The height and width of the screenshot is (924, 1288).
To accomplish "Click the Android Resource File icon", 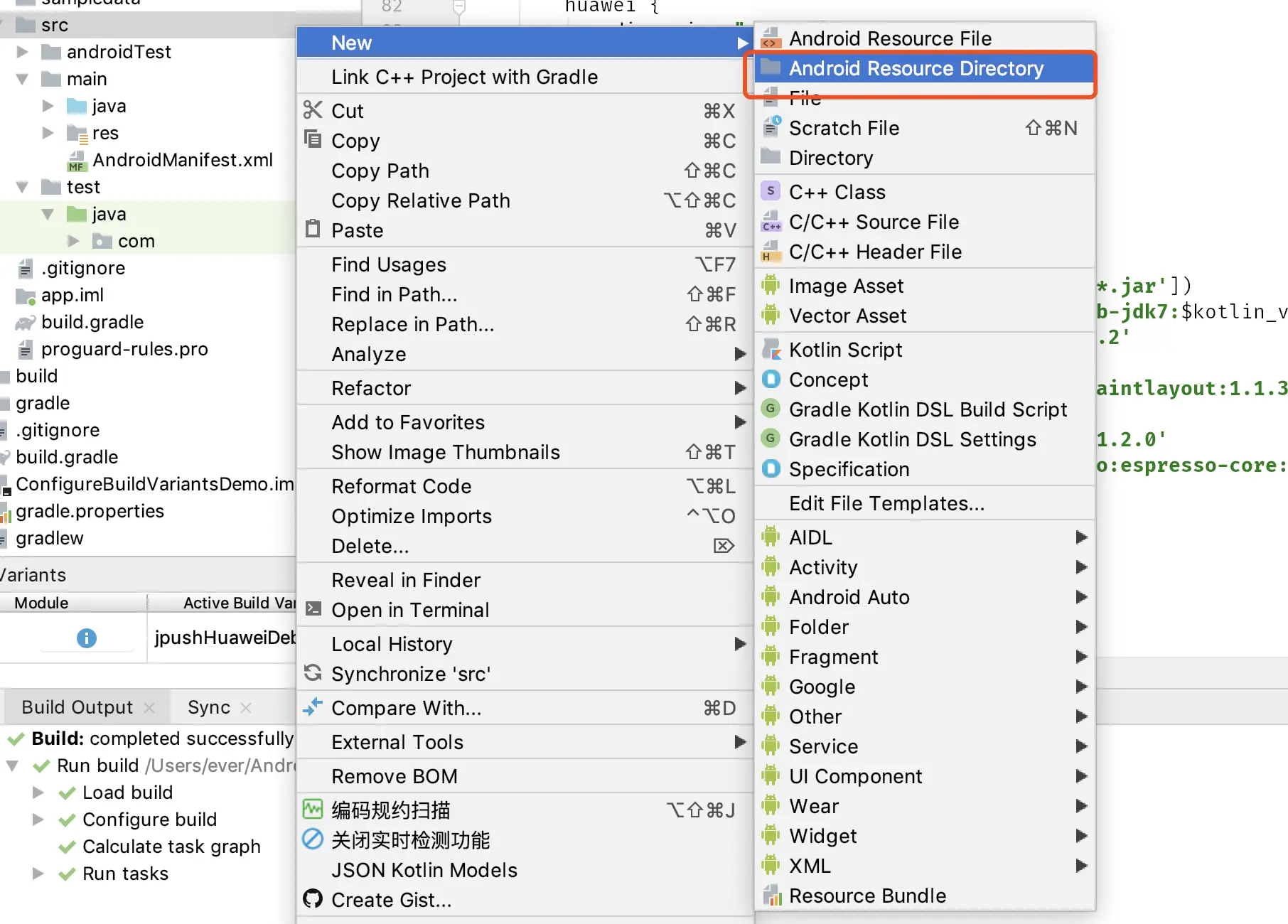I will (771, 38).
